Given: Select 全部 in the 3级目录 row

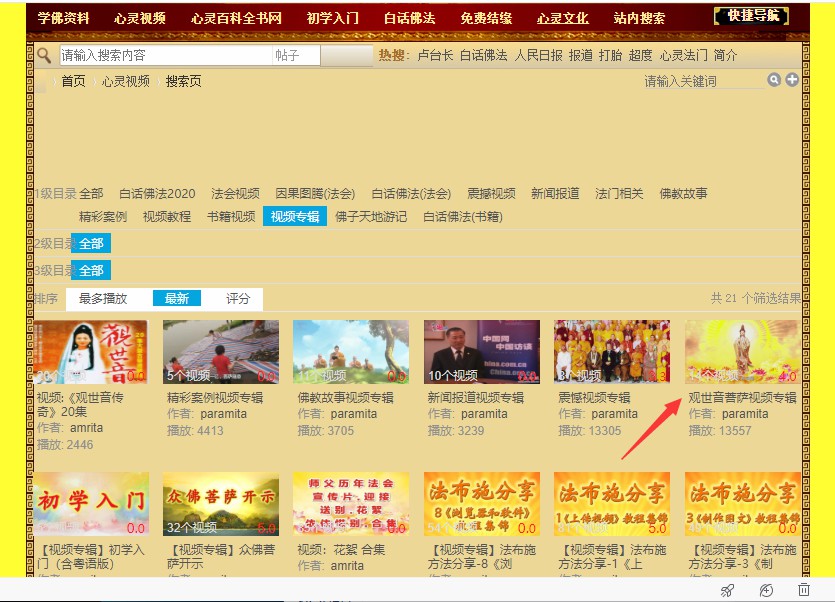Looking at the screenshot, I should (x=91, y=270).
